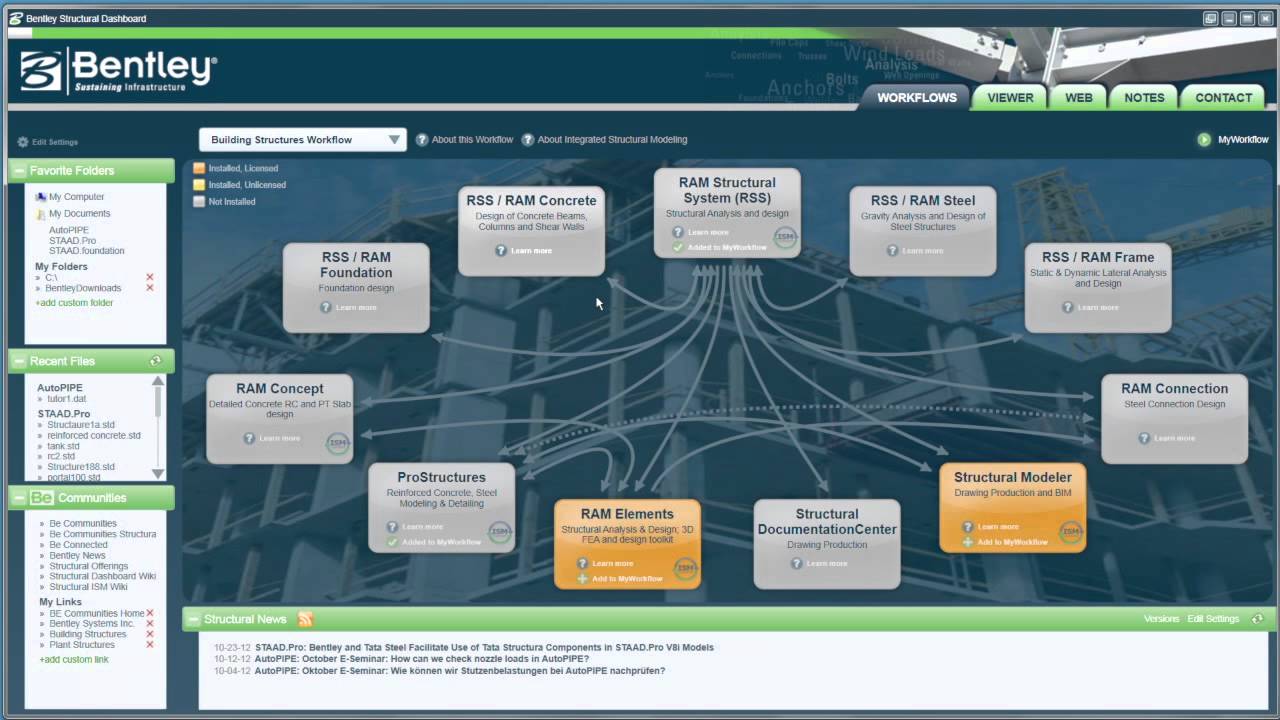Click the question mark icon on RSS / RAM Concrete card
Viewport: 1280px width, 720px height.
501,250
